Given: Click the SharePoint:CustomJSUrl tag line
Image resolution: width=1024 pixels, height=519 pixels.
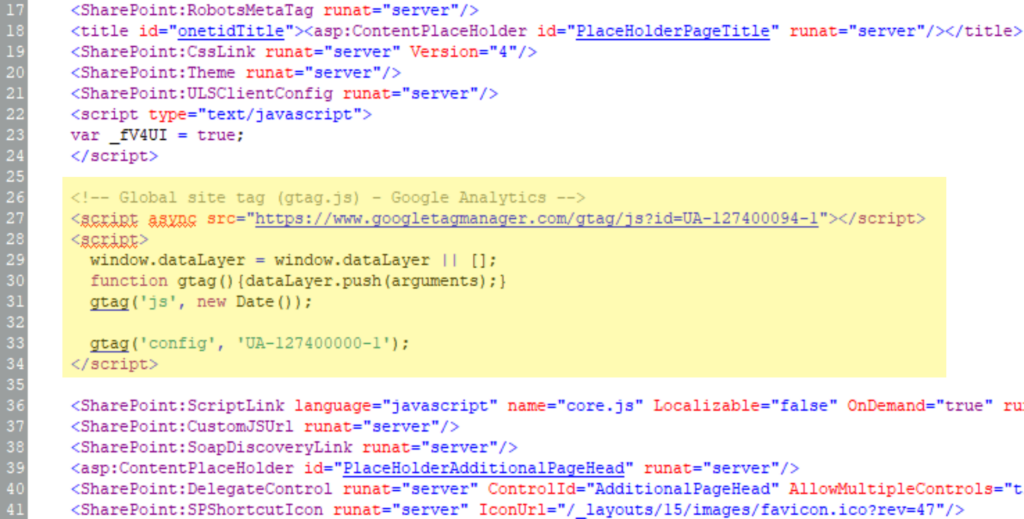Looking at the screenshot, I should [264, 426].
